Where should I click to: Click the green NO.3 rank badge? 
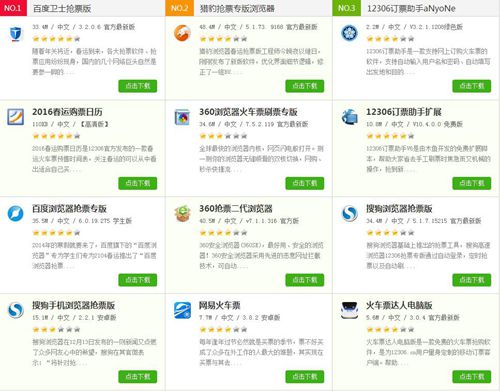click(347, 8)
